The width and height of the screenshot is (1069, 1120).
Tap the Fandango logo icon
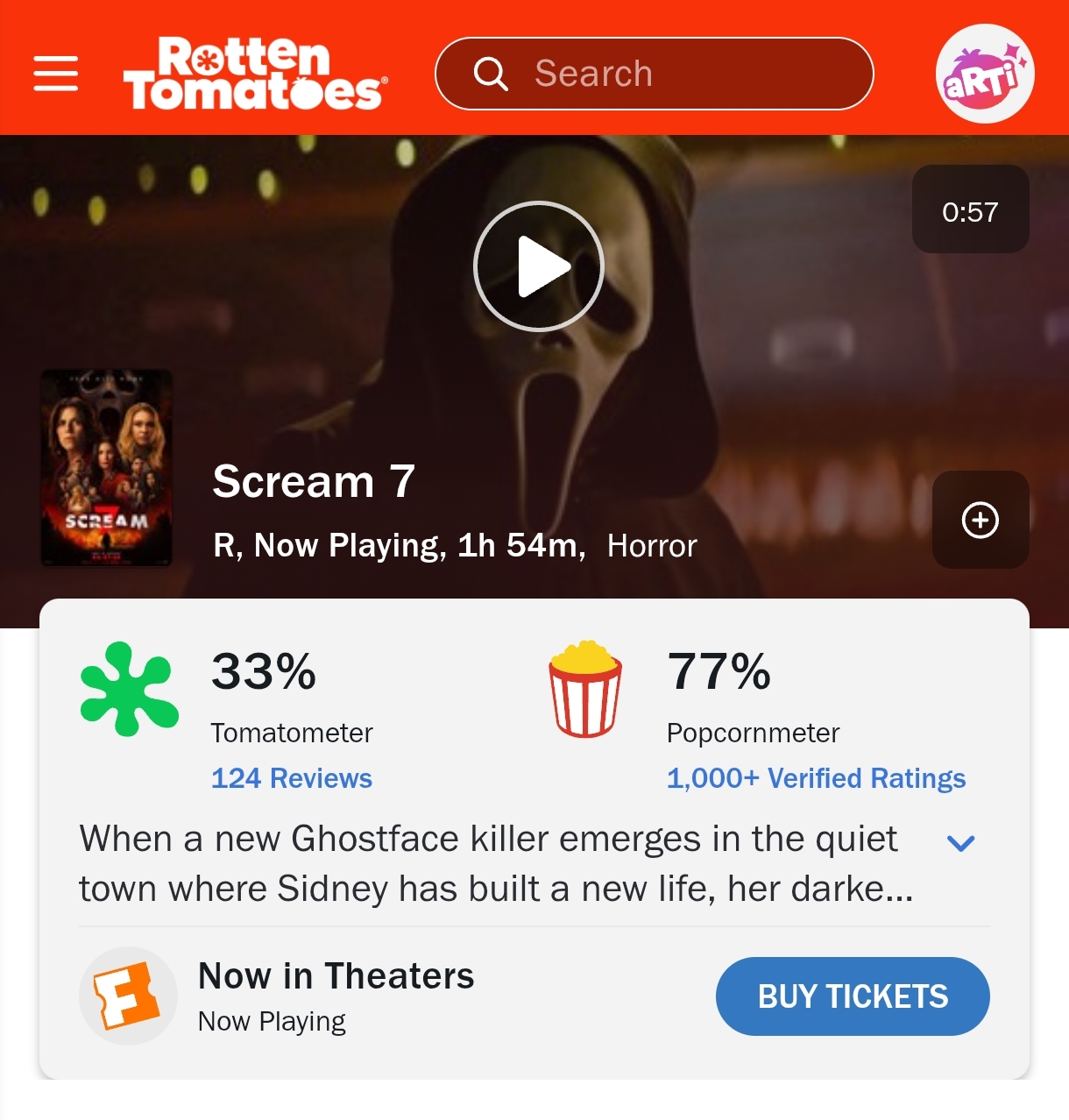(129, 996)
